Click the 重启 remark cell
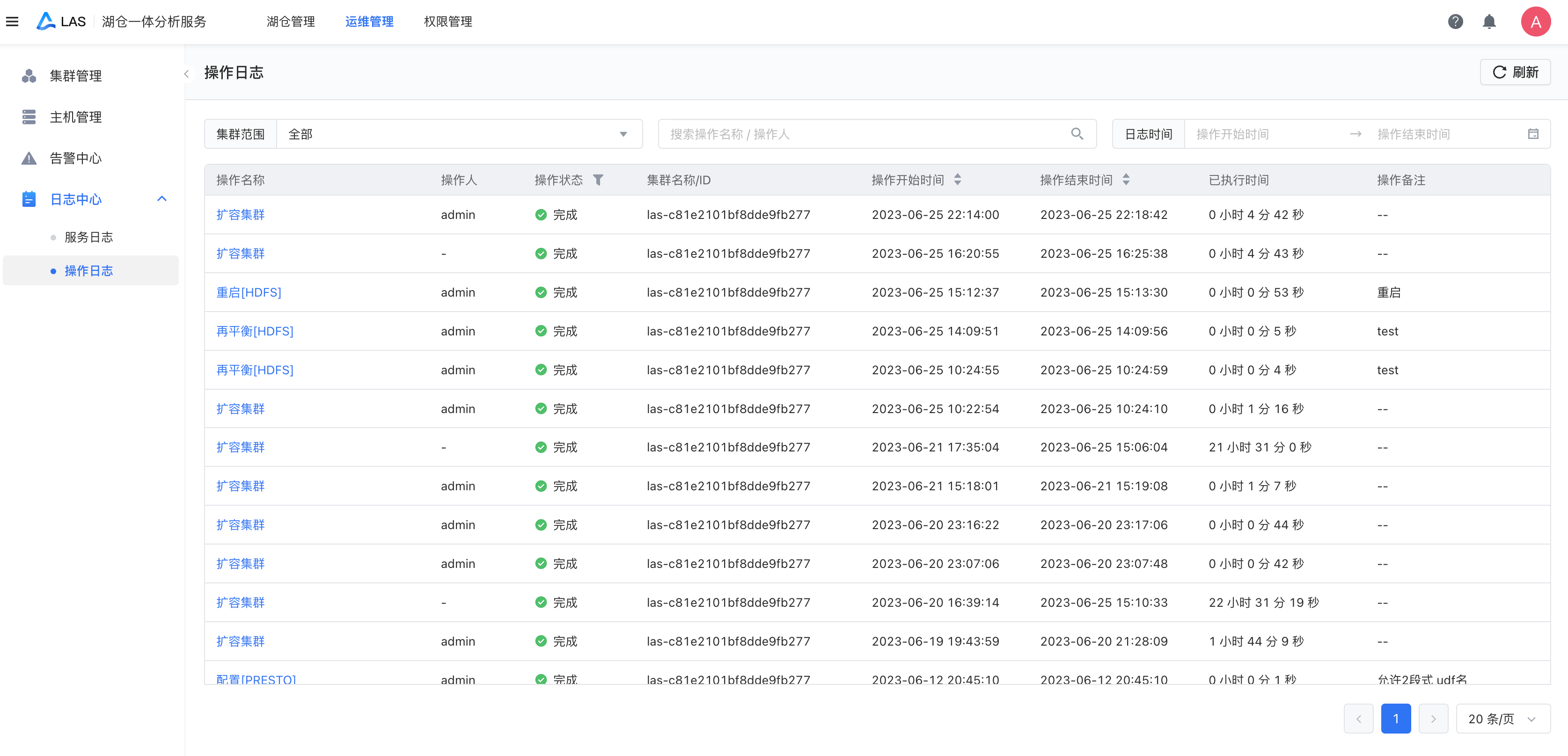Image resolution: width=1568 pixels, height=756 pixels. point(1389,292)
